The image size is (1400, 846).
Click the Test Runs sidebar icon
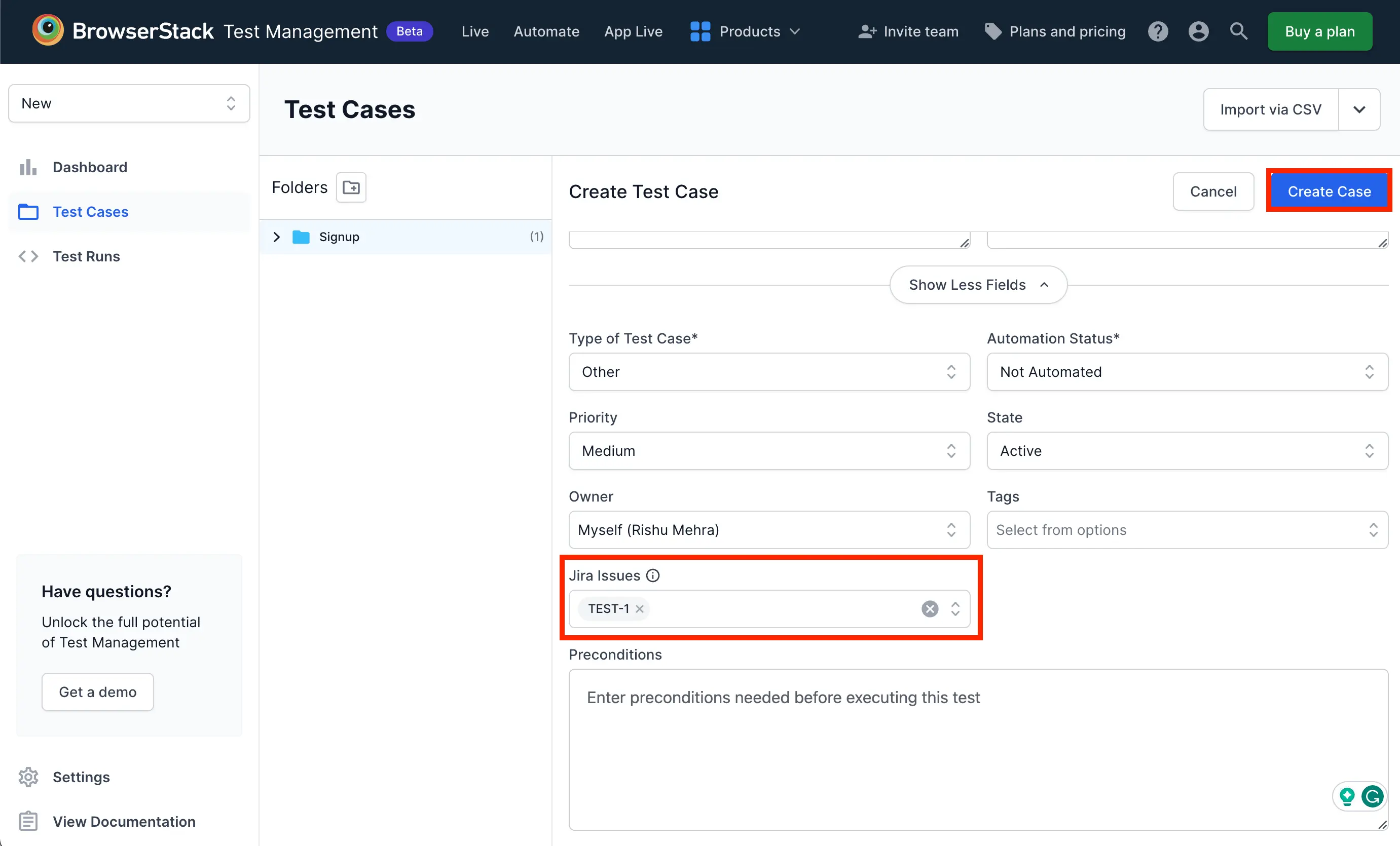pos(28,256)
